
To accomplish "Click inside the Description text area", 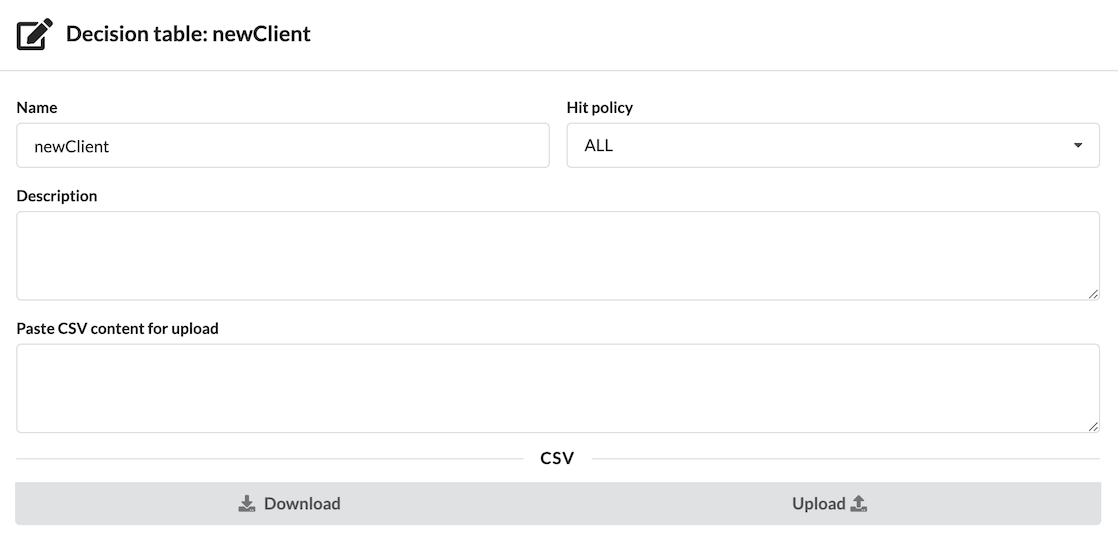I will [558, 255].
